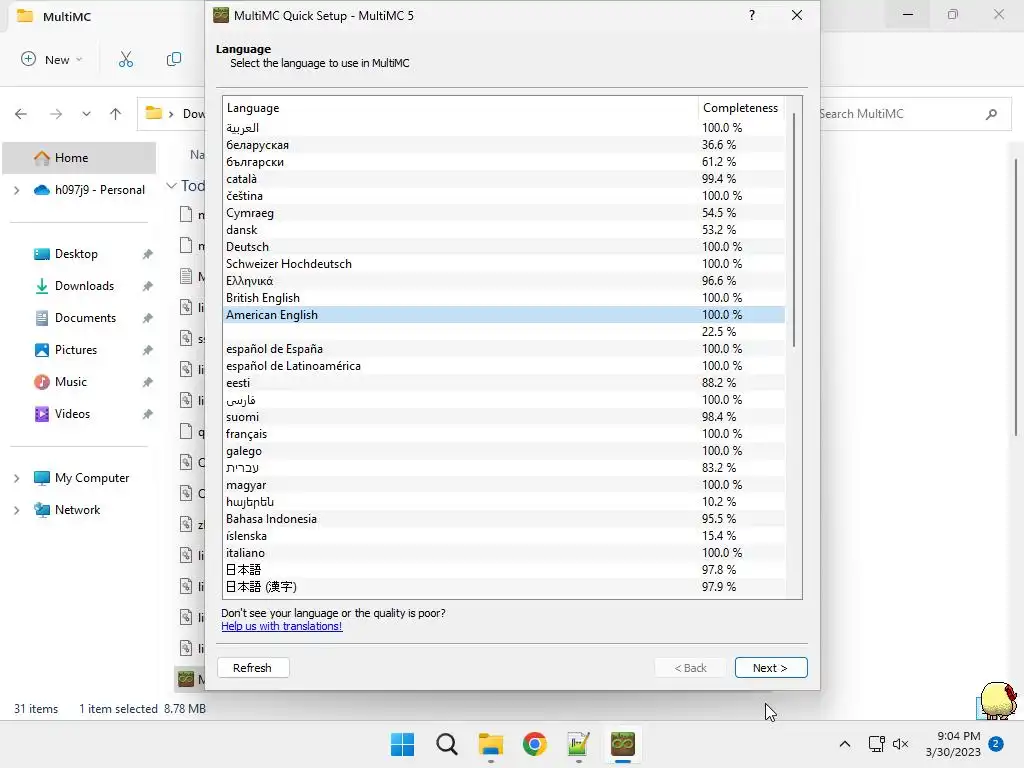Select dansk language row
The width and height of the screenshot is (1024, 768).
pyautogui.click(x=504, y=230)
